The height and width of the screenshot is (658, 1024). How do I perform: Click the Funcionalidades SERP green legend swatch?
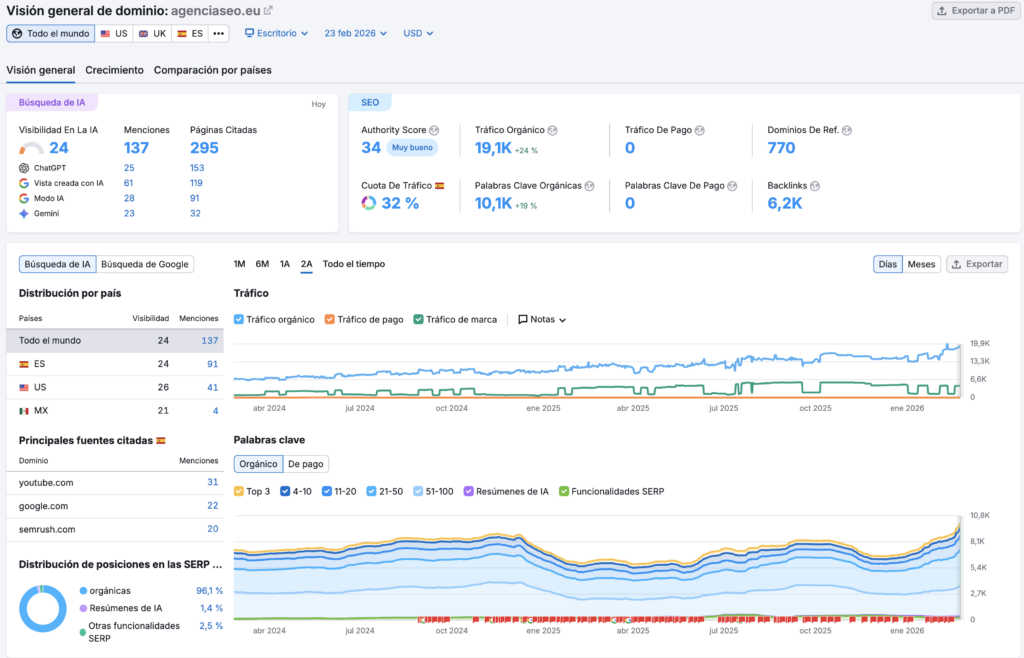click(565, 491)
